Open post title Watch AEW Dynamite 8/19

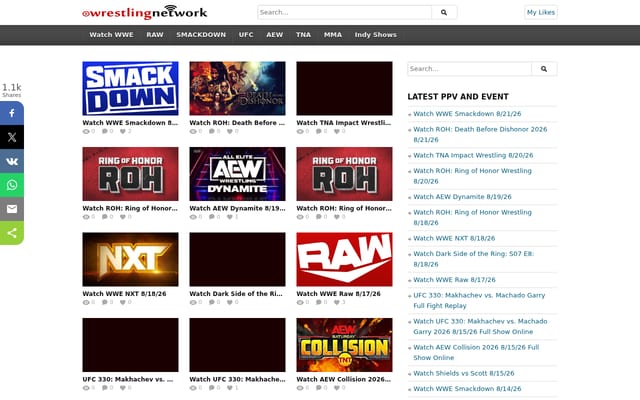[x=237, y=208]
